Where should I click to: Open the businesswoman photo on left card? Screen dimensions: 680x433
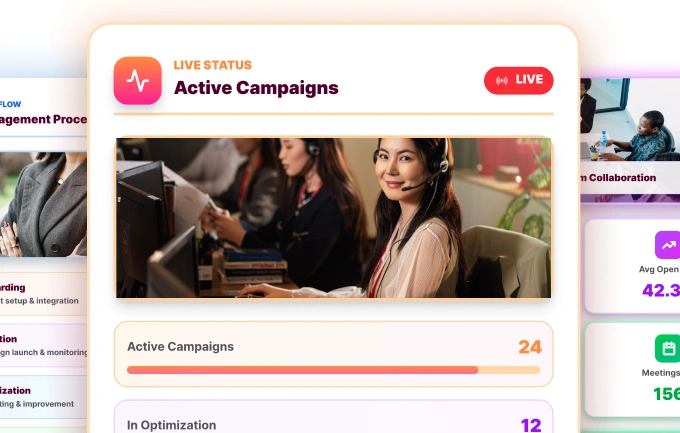coord(43,204)
